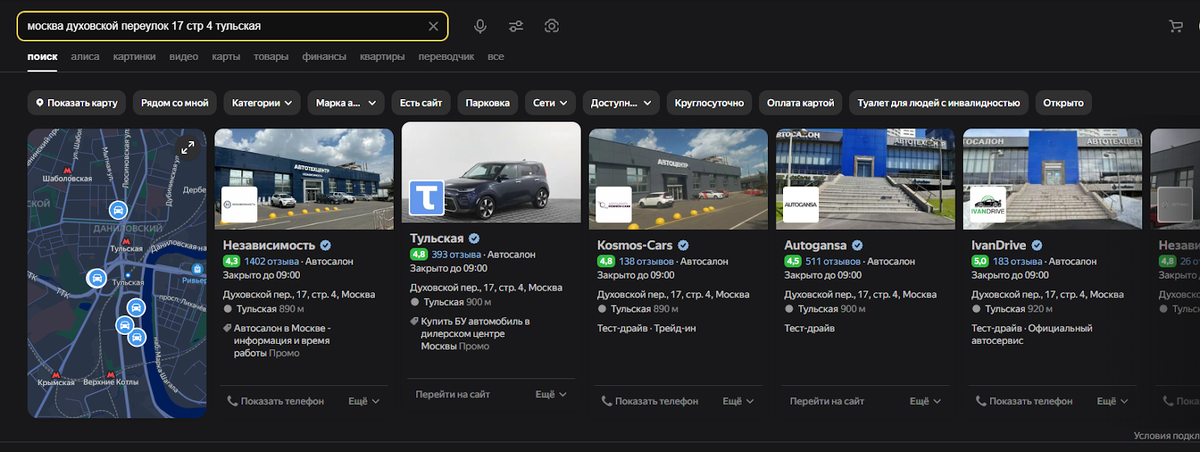Click the Autogansa logo on the photo
This screenshot has height=452, width=1200.
(800, 204)
